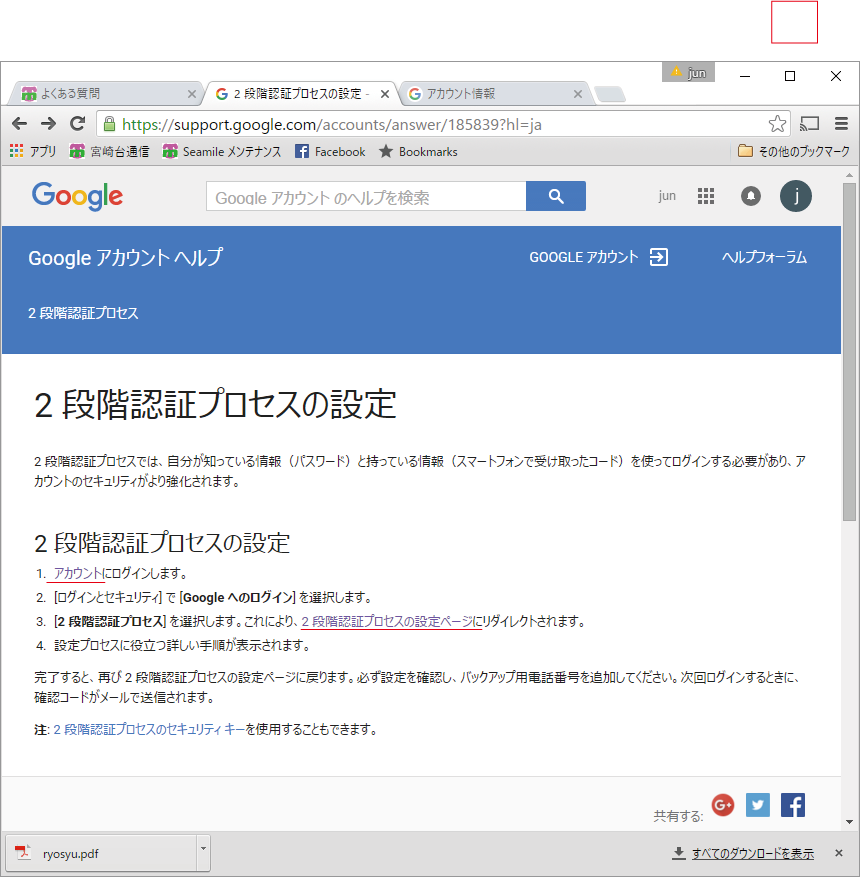Open the Cast screen icon
860x878 pixels.
pos(809,124)
